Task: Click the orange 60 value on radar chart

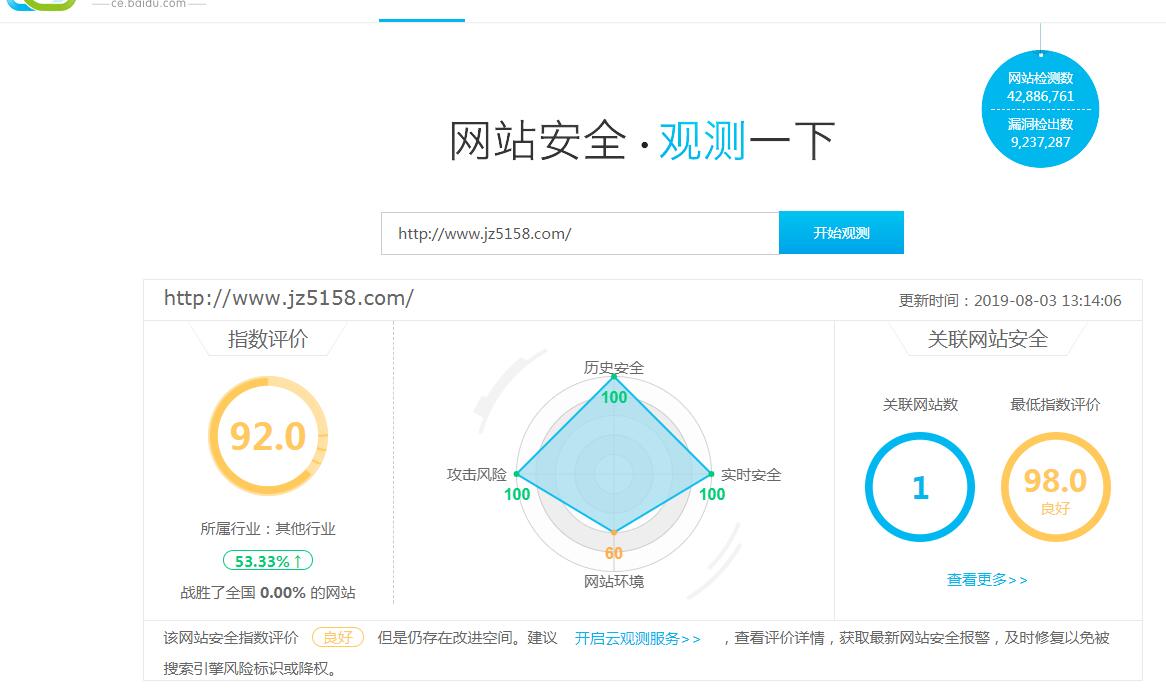Action: [x=613, y=553]
